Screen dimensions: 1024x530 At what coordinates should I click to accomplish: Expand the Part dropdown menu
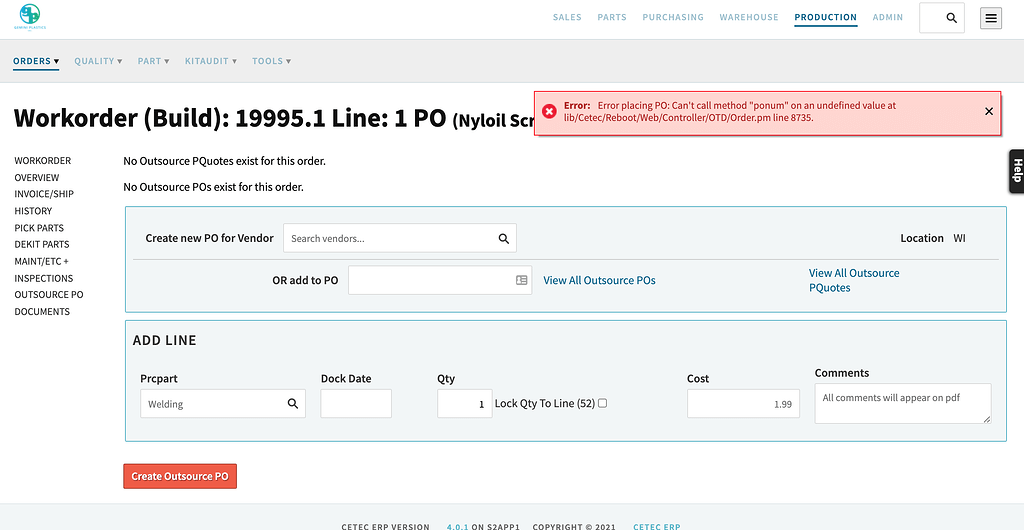pos(153,61)
